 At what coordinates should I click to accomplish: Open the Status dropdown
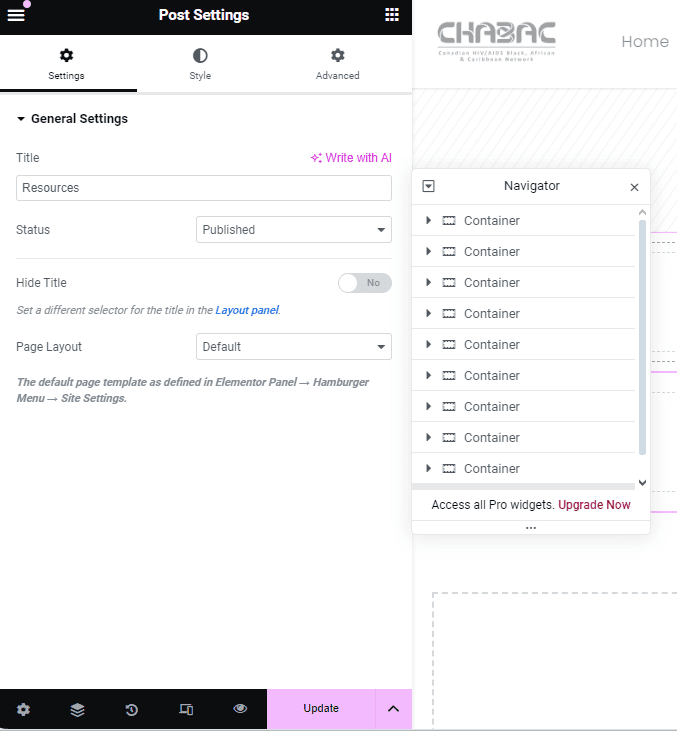point(293,230)
